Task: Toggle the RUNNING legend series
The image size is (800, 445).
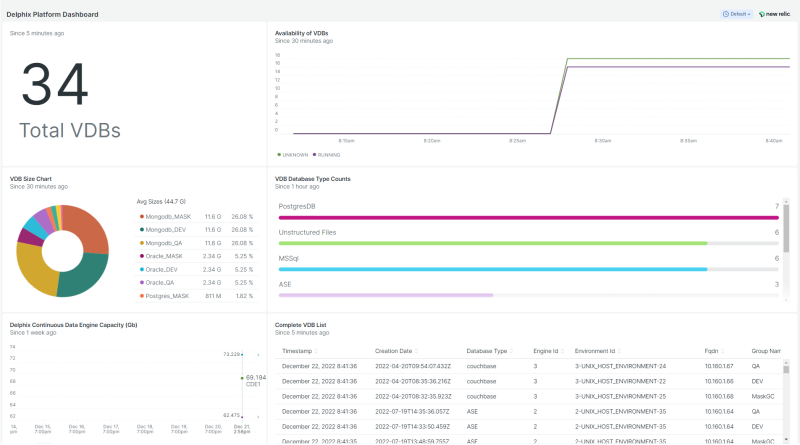Action: pyautogui.click(x=327, y=155)
